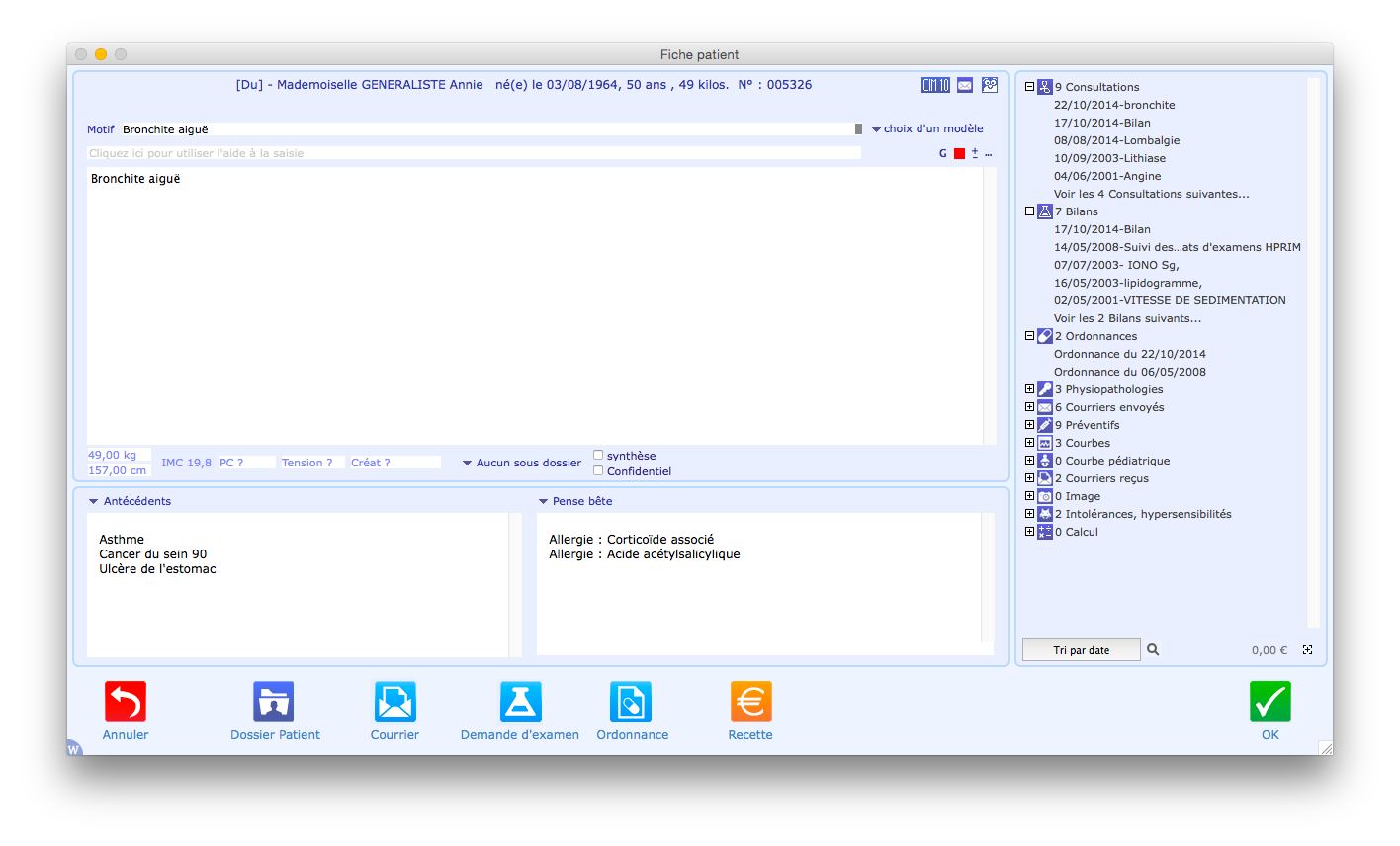The width and height of the screenshot is (1400, 846).
Task: Click the envelope icon beside CIM 10
Action: [965, 85]
